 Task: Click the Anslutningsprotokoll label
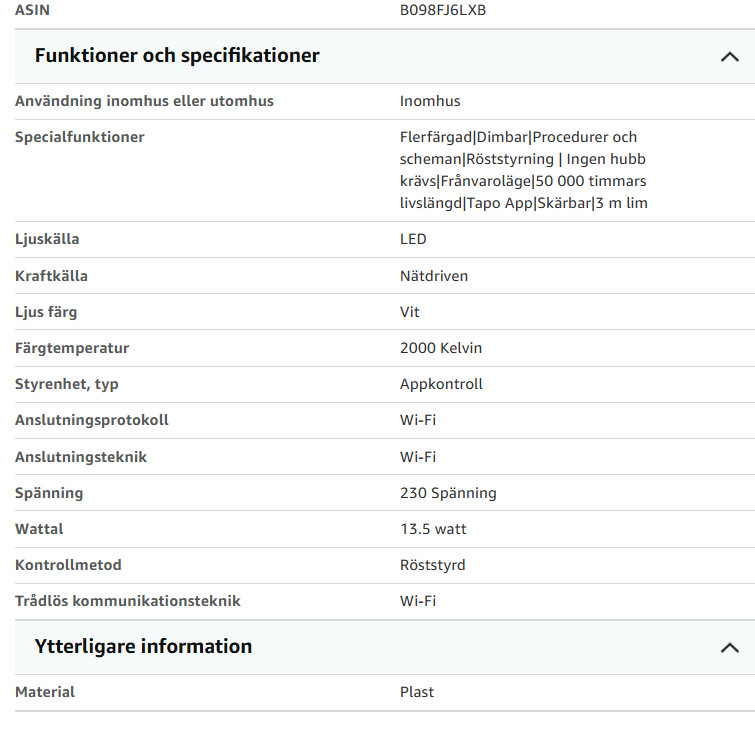[91, 420]
